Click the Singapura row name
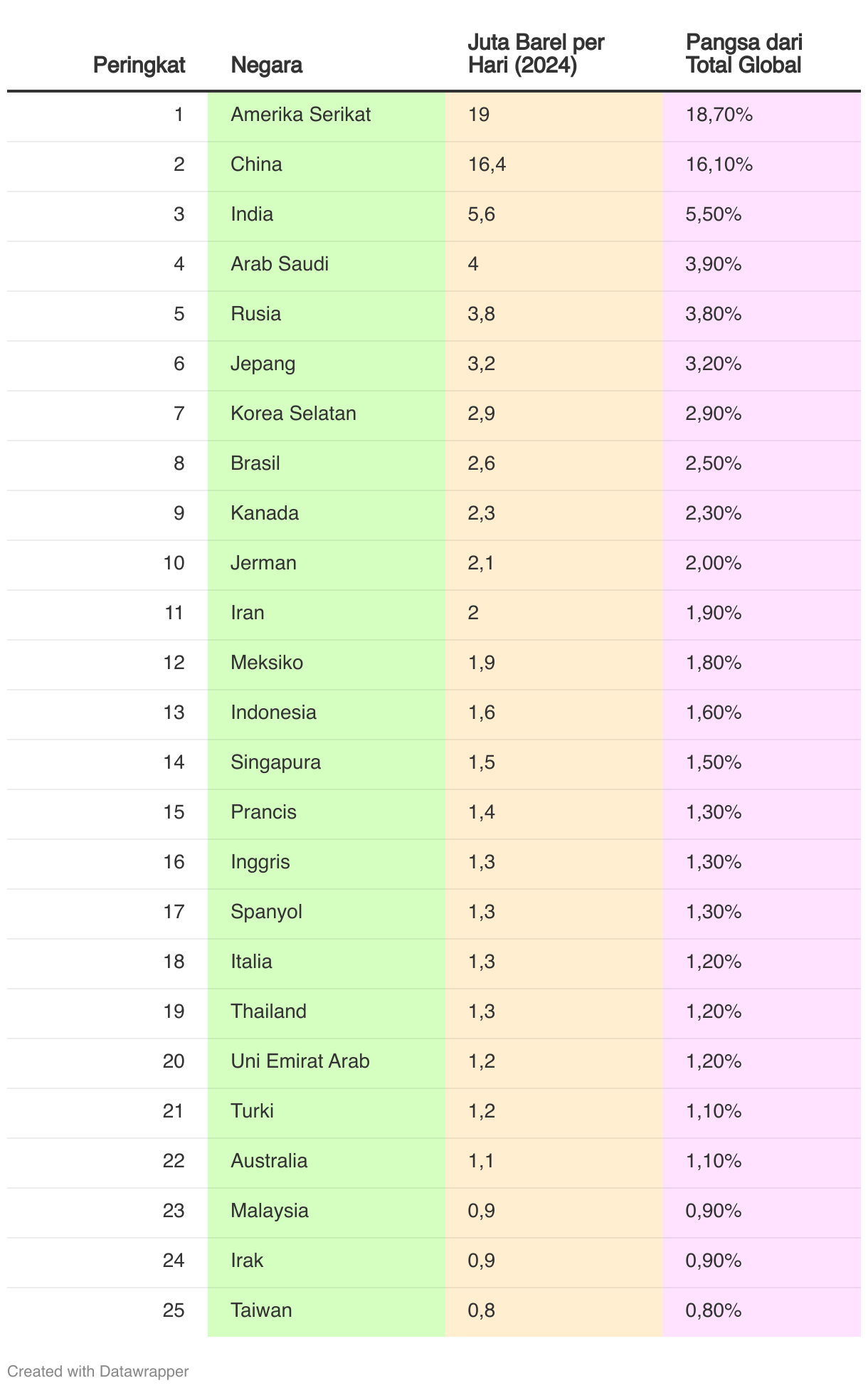This screenshot has height=1388, width=868. pos(276,762)
